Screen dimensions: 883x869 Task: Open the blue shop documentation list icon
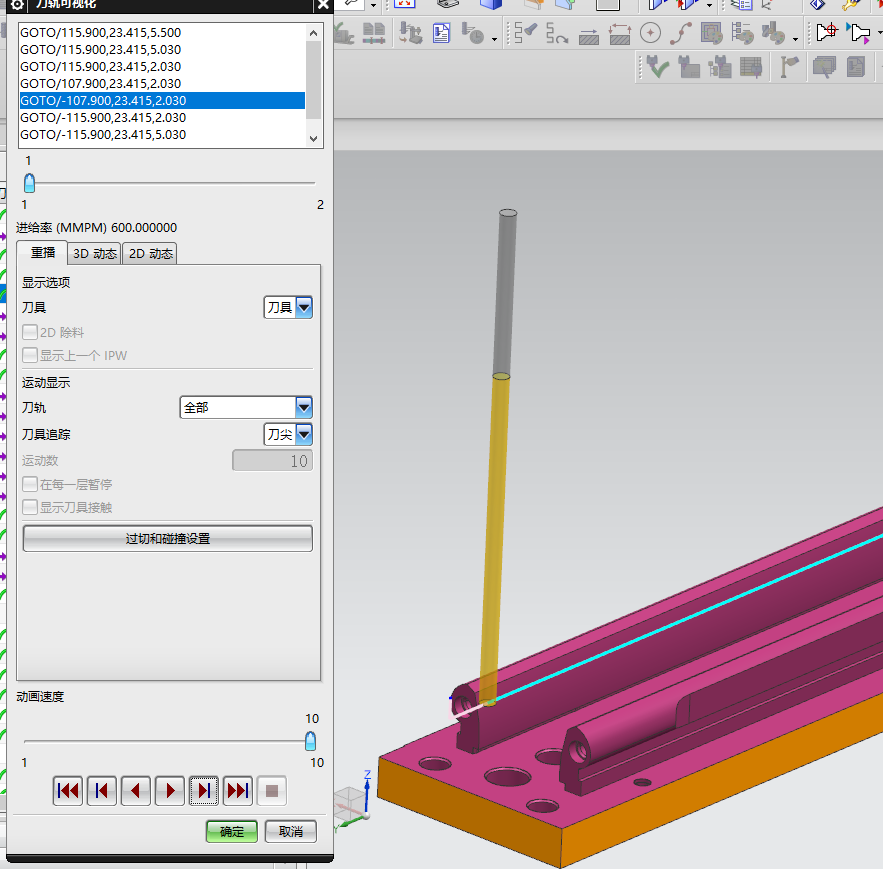(442, 33)
